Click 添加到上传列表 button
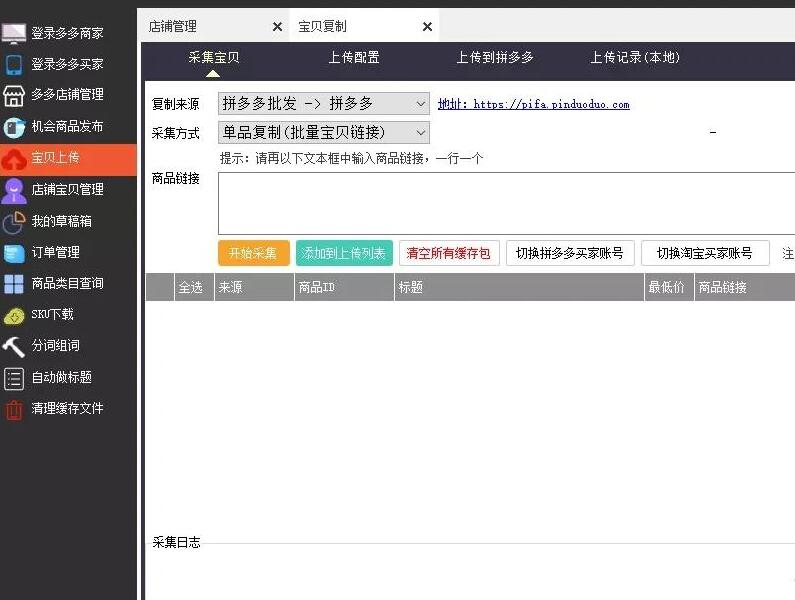This screenshot has width=795, height=600. pyautogui.click(x=344, y=253)
